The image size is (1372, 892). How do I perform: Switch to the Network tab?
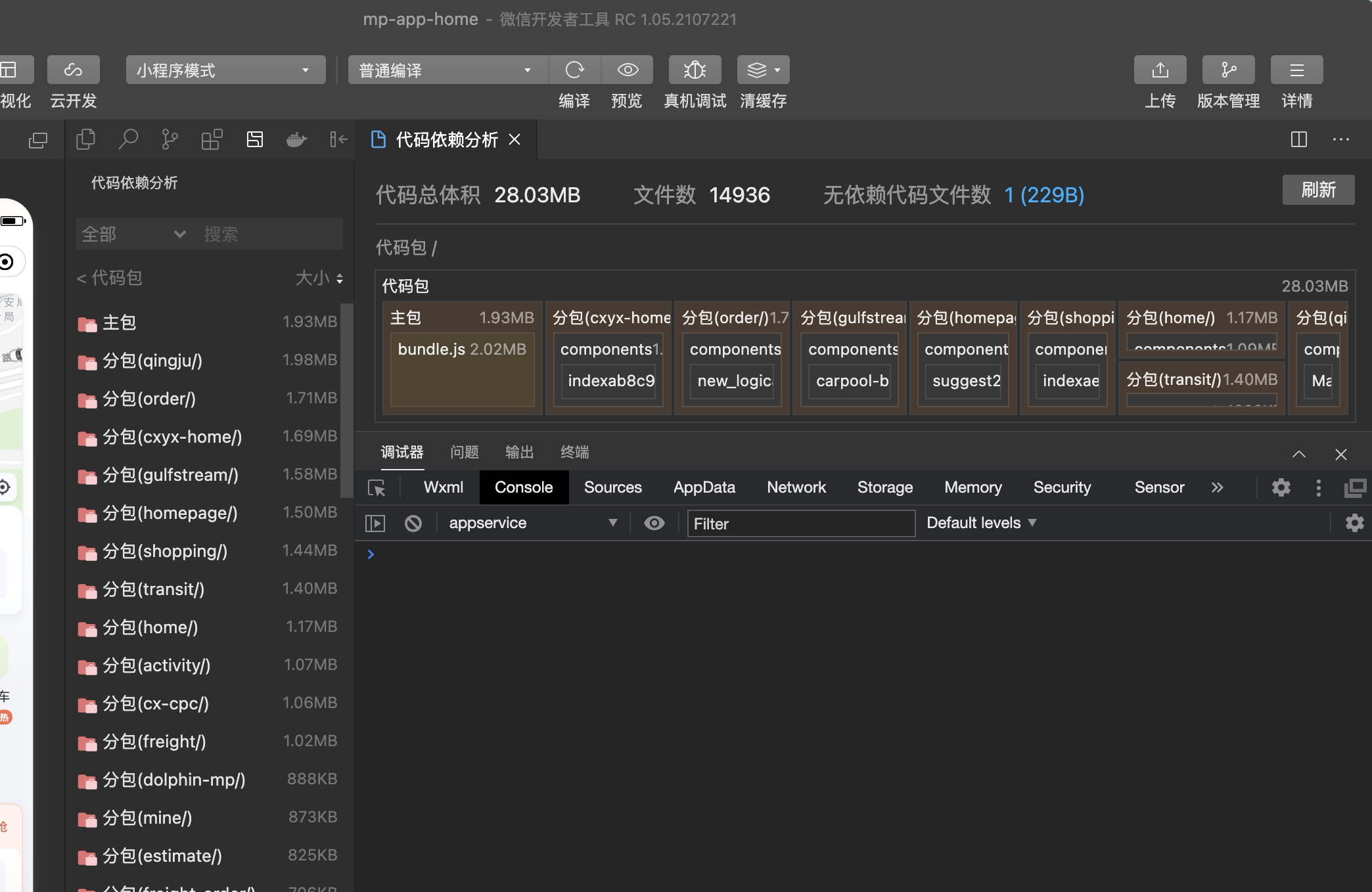click(796, 487)
